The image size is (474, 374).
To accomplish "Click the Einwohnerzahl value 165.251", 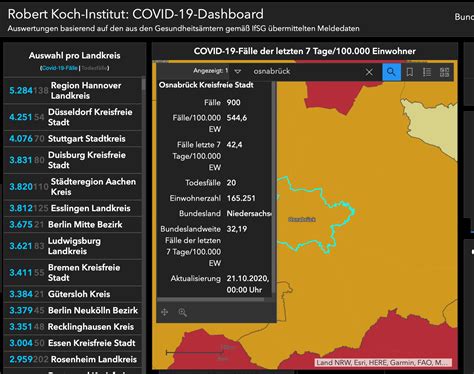I will pos(241,198).
